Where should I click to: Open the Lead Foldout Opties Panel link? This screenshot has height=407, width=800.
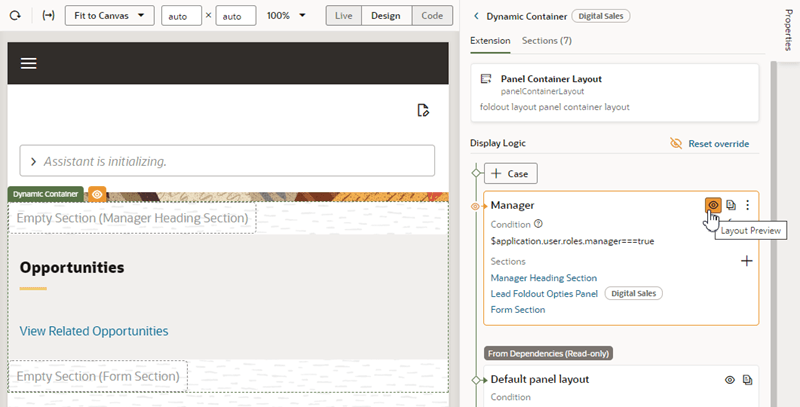[x=544, y=294]
